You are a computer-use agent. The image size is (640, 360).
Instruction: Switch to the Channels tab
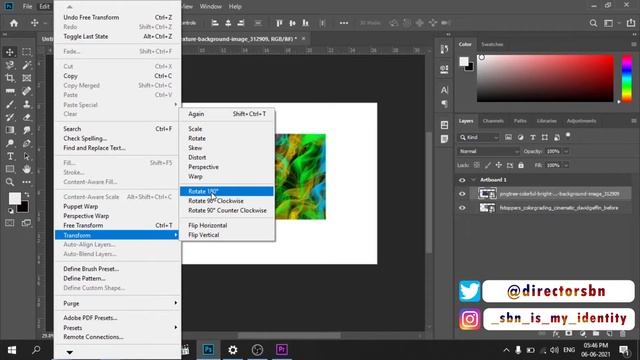(x=493, y=121)
